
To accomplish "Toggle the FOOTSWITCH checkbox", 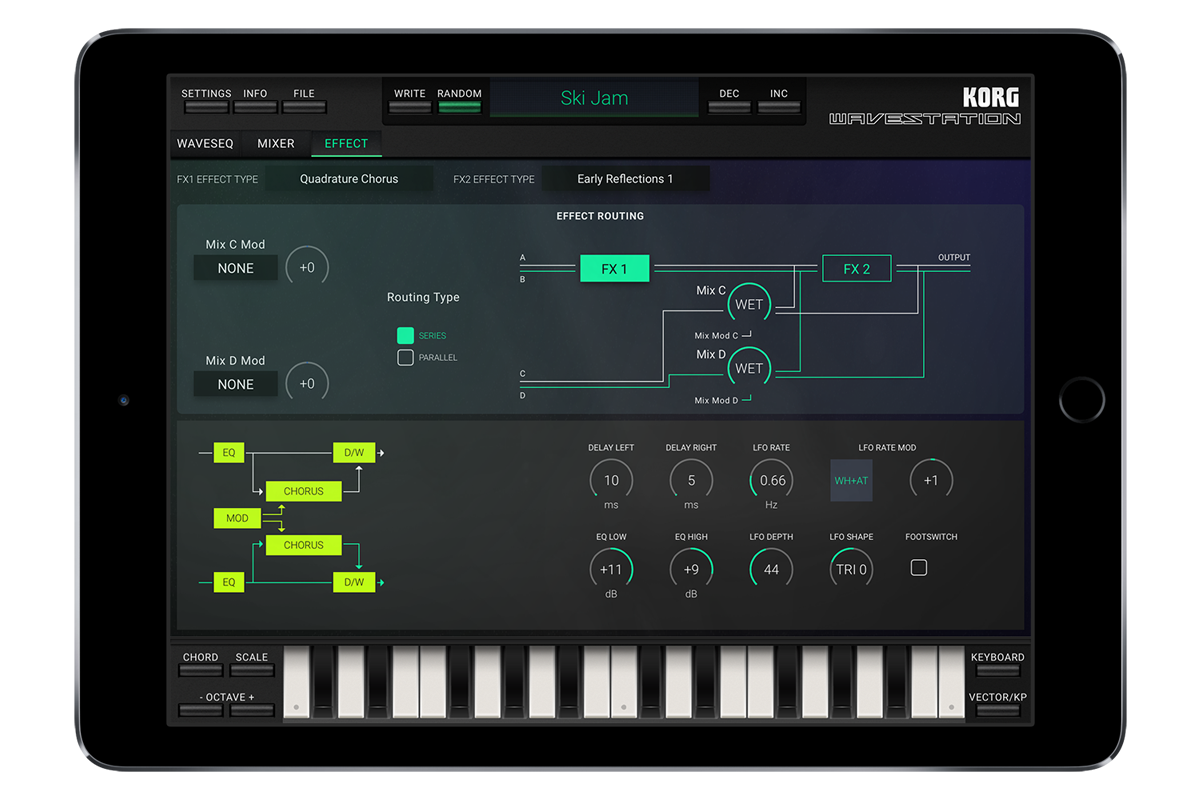I will [x=918, y=568].
